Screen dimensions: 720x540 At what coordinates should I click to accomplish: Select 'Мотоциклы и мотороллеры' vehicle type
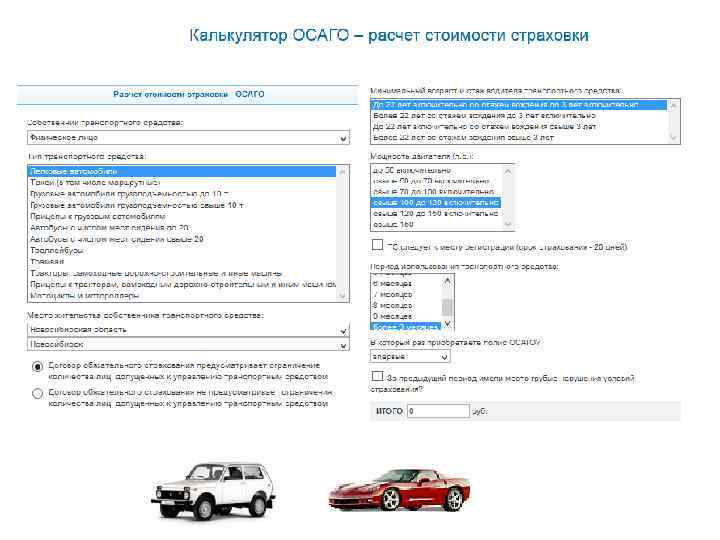pos(182,295)
